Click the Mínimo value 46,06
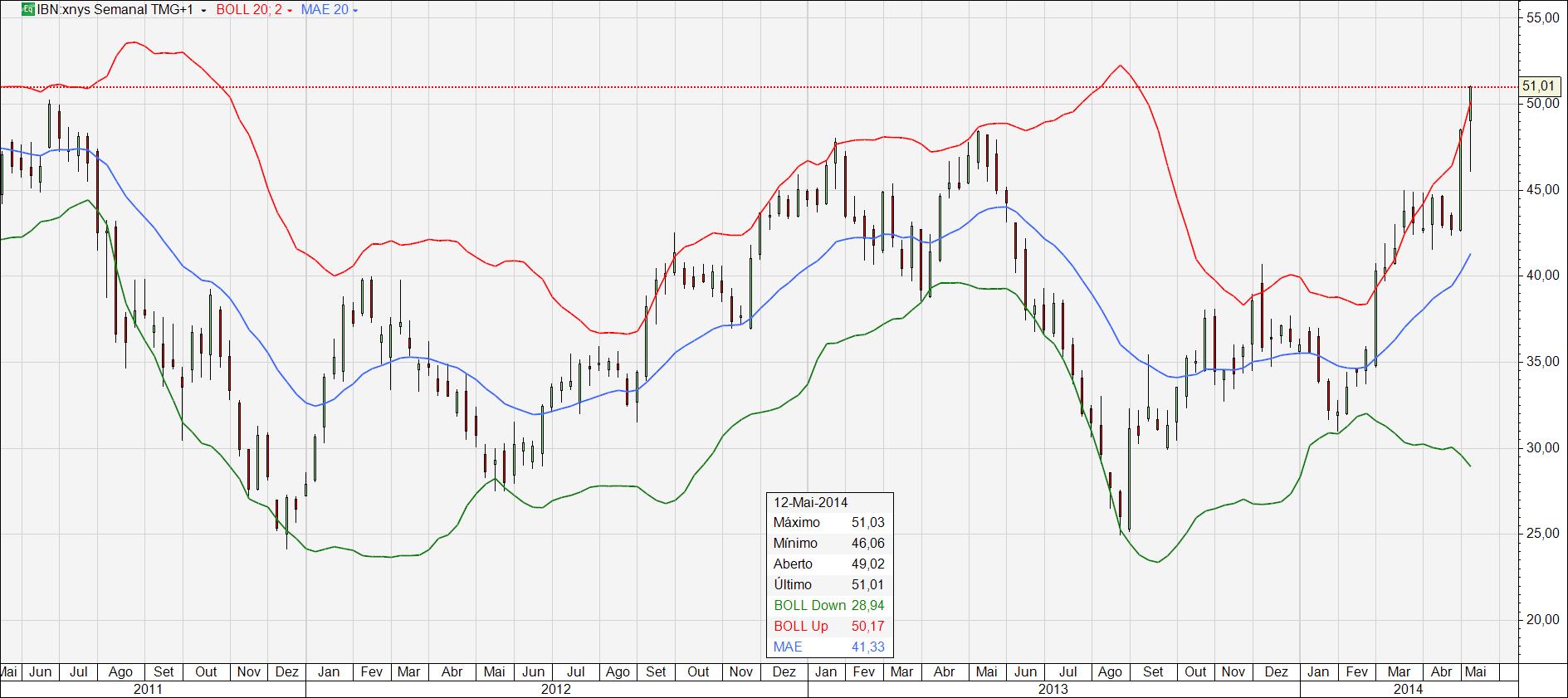 (x=868, y=544)
